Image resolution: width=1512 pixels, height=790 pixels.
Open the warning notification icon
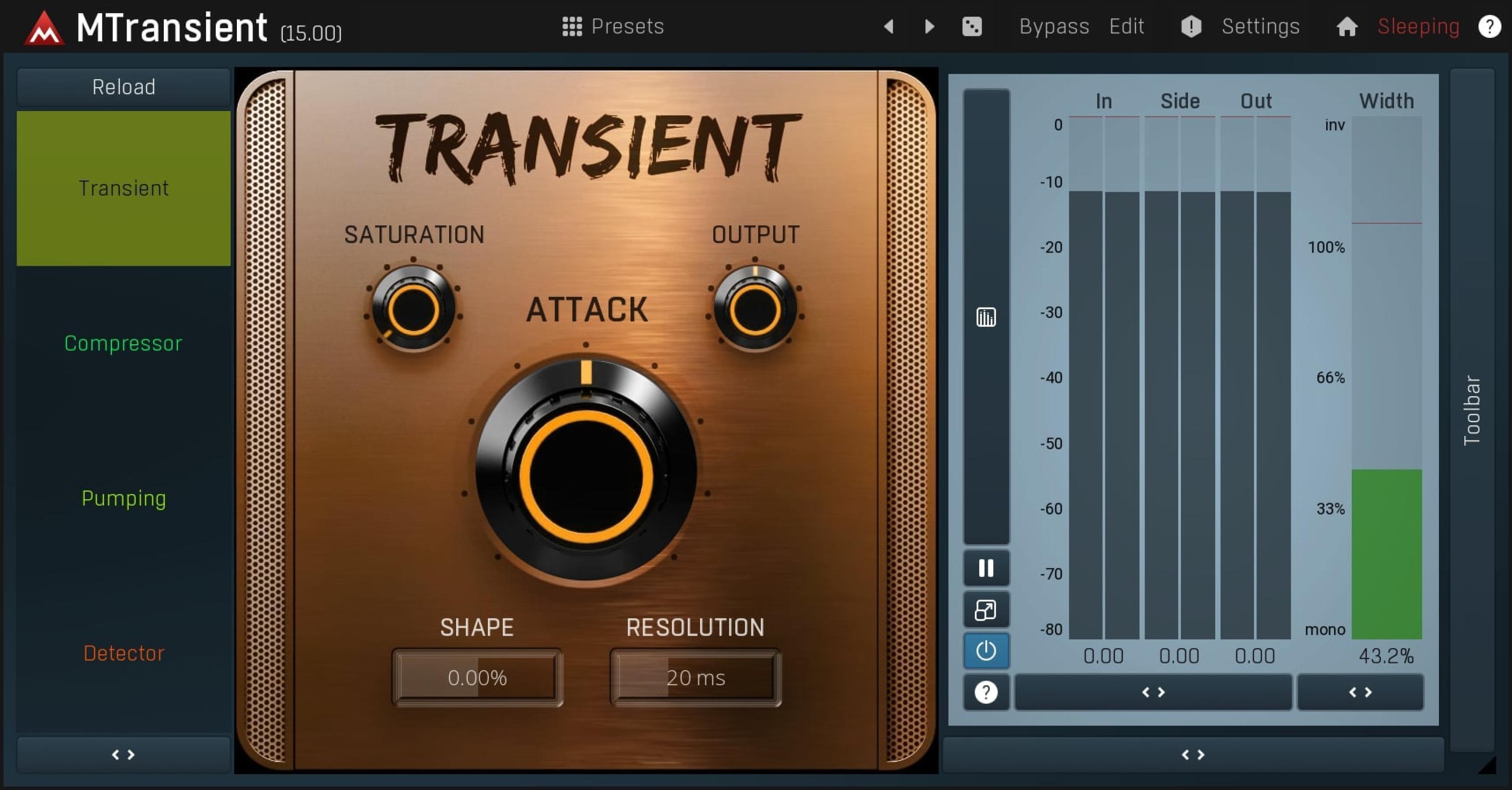tap(1191, 26)
